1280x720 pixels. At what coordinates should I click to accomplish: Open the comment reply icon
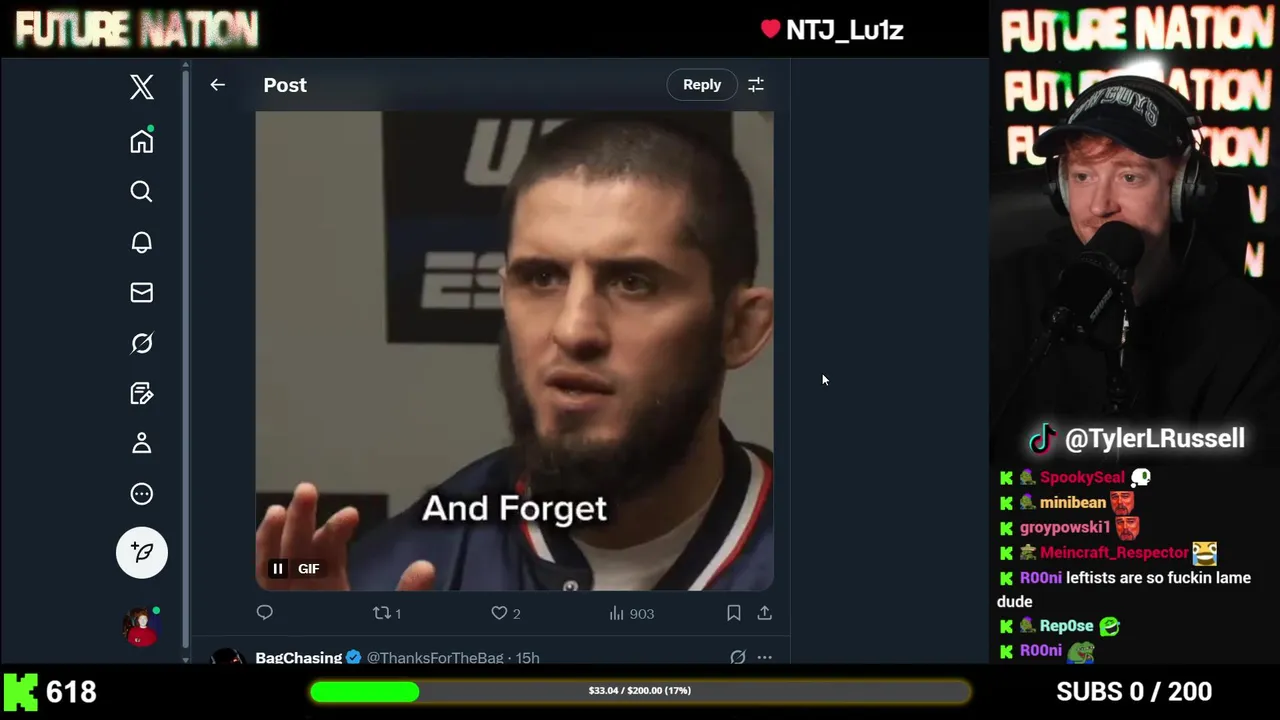[x=265, y=613]
